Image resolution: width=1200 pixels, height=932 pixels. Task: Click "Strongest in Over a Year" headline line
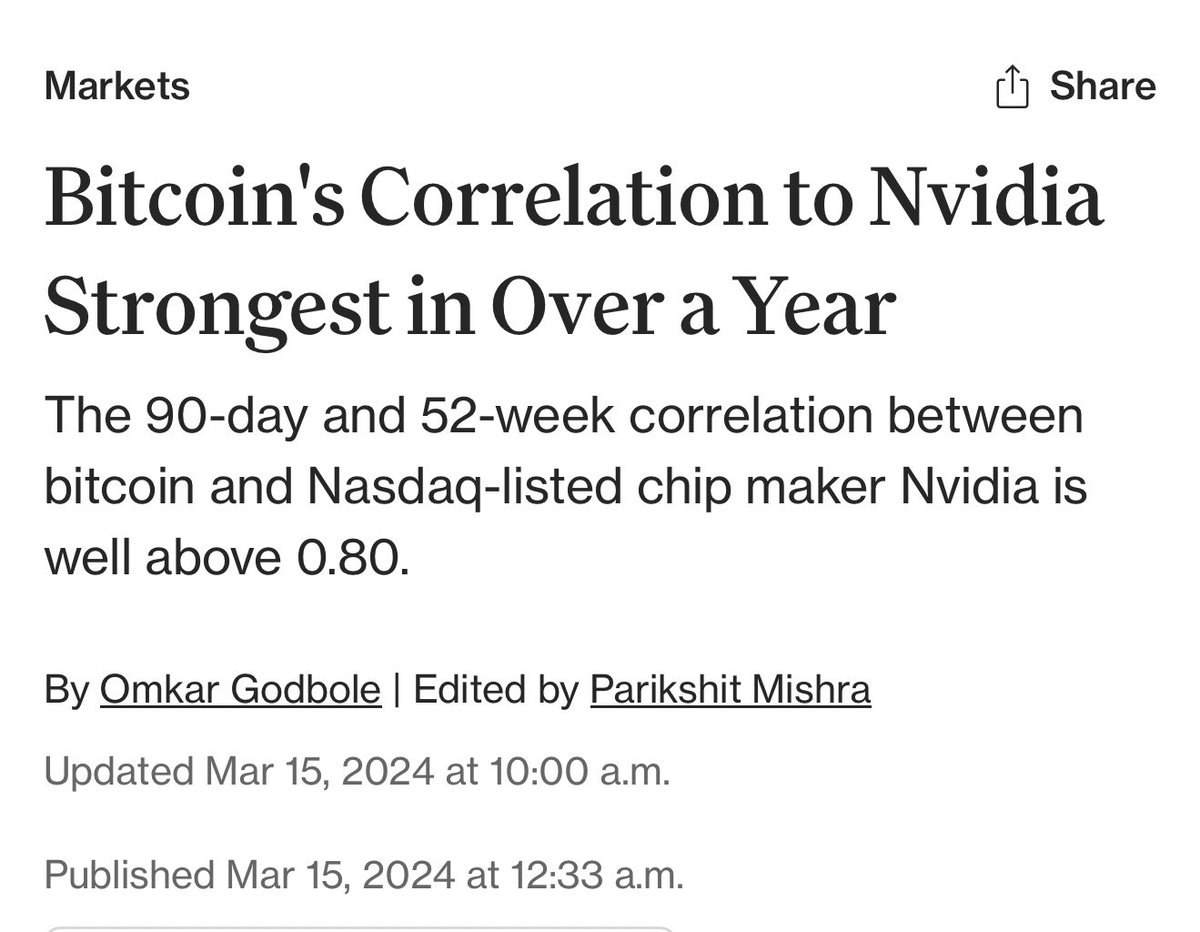click(x=468, y=307)
